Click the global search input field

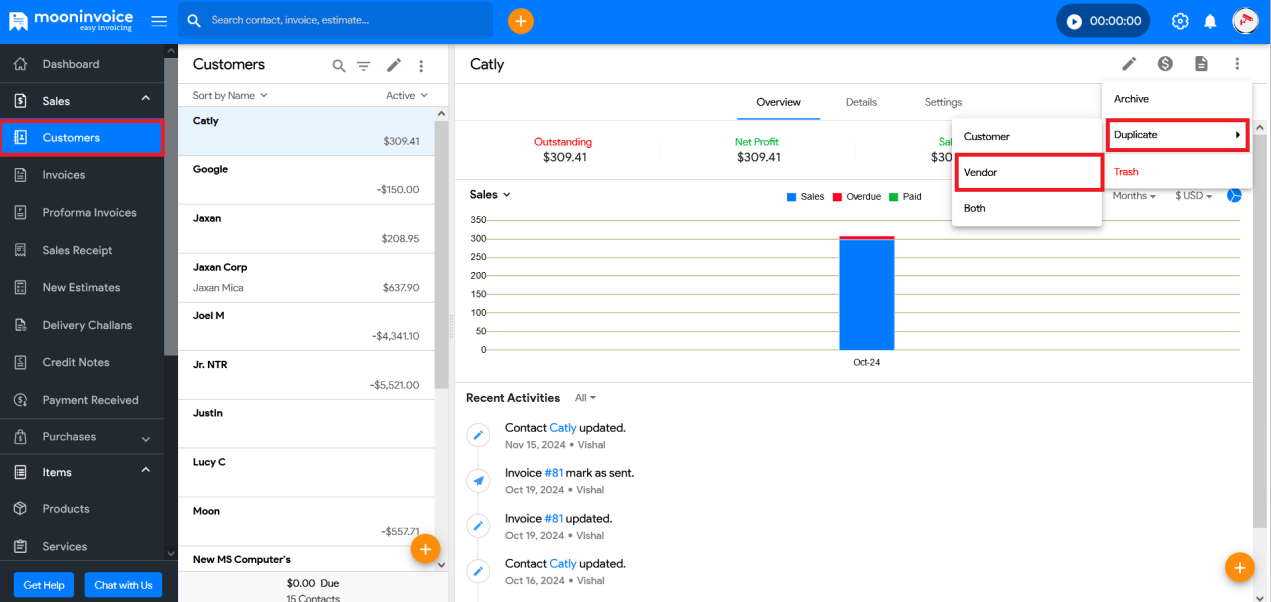pos(335,20)
